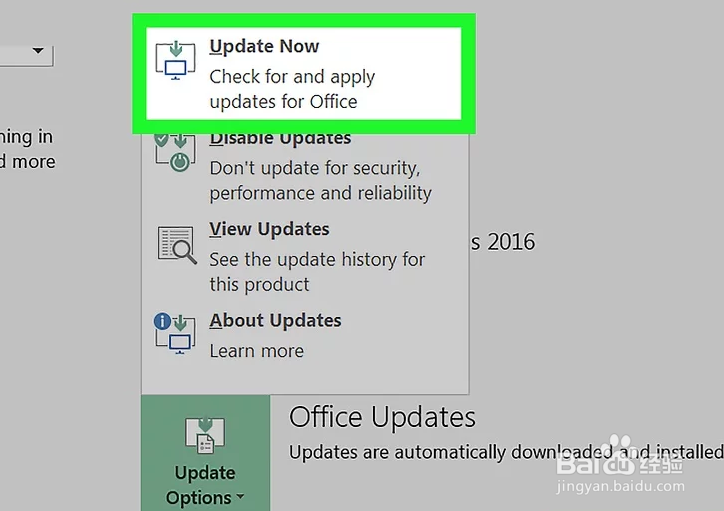Screen dimensions: 724x511
Task: Select Update Now menu entry
Action: click(x=303, y=73)
